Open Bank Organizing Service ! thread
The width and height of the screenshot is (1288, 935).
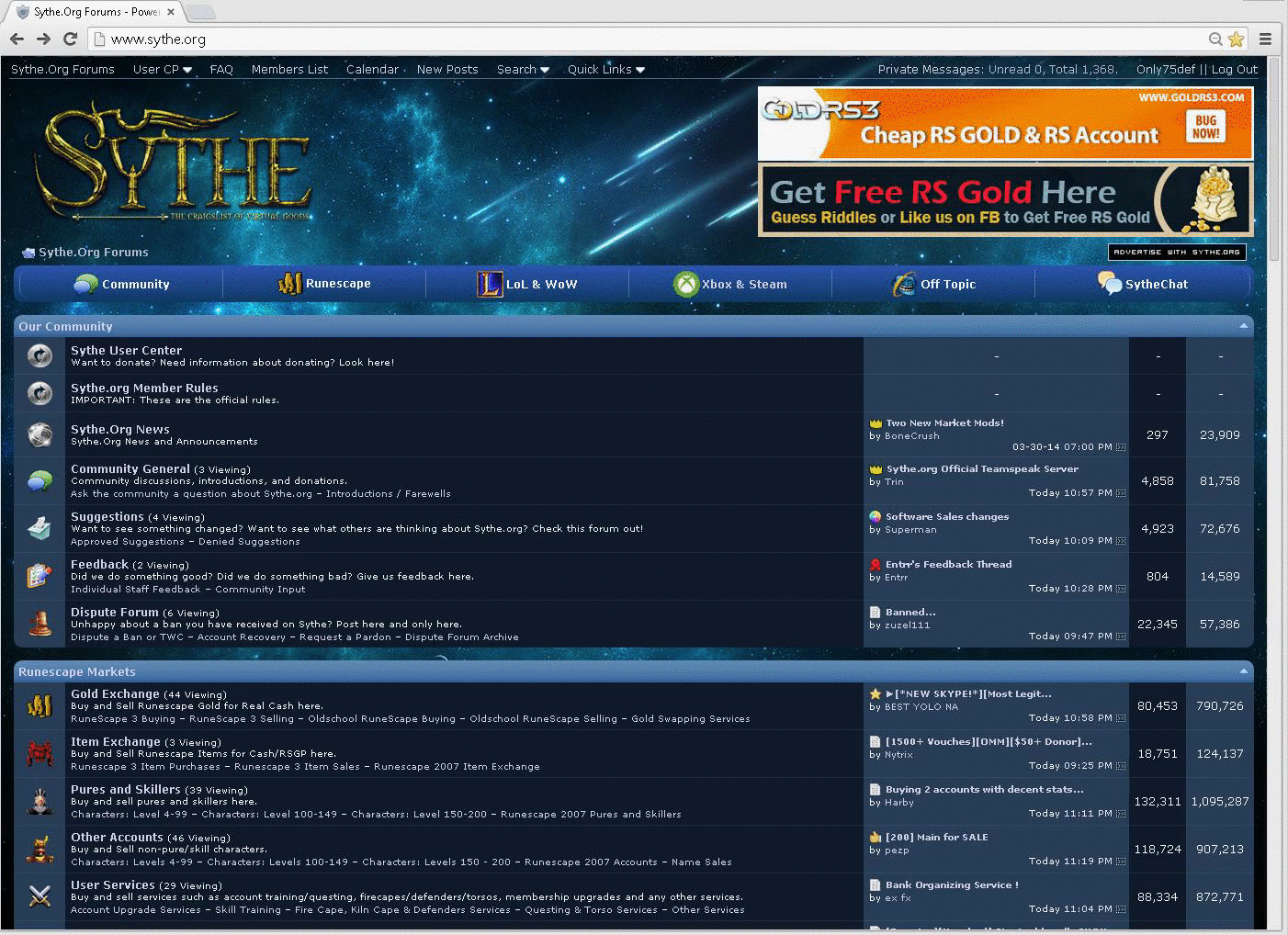pos(952,885)
